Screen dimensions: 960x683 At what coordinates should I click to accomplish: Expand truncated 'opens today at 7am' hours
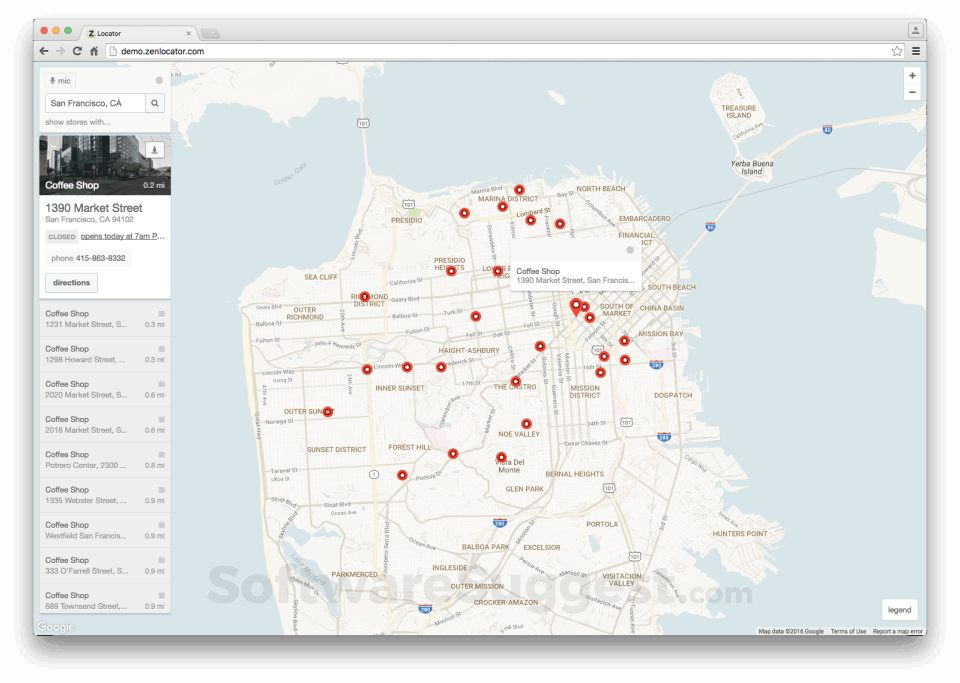122,236
